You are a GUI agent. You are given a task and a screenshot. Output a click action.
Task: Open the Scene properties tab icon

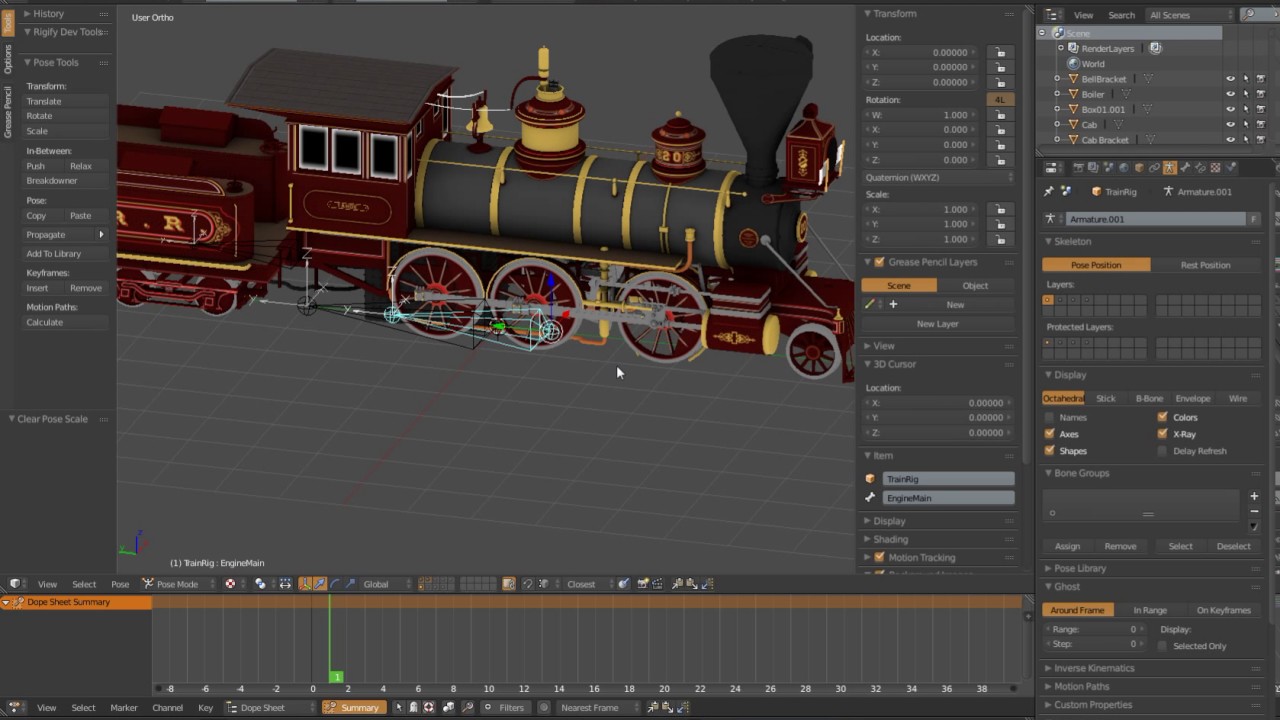click(1108, 167)
